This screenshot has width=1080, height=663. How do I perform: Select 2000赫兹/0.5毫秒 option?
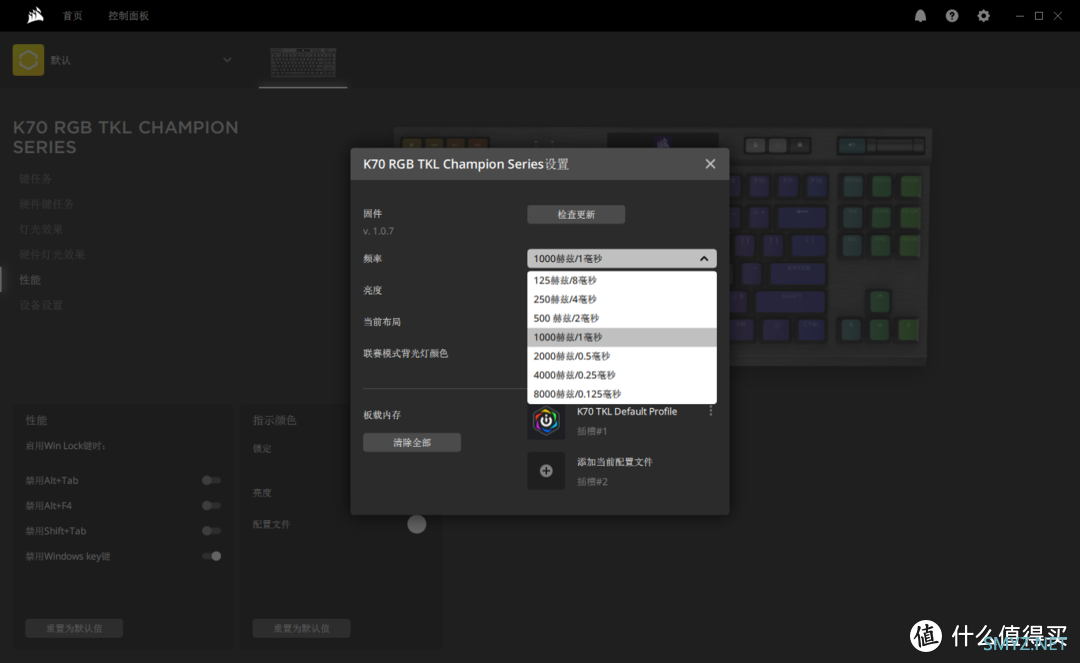pos(621,356)
